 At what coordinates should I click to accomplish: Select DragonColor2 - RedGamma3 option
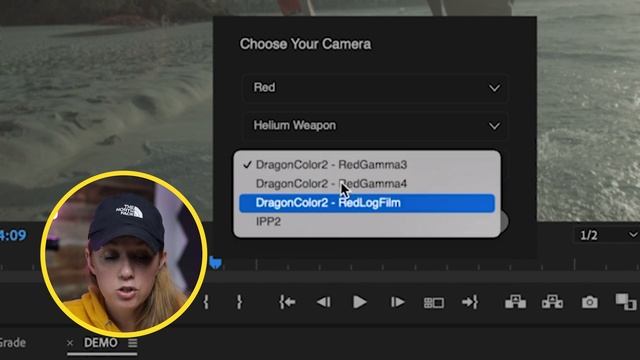click(x=367, y=165)
